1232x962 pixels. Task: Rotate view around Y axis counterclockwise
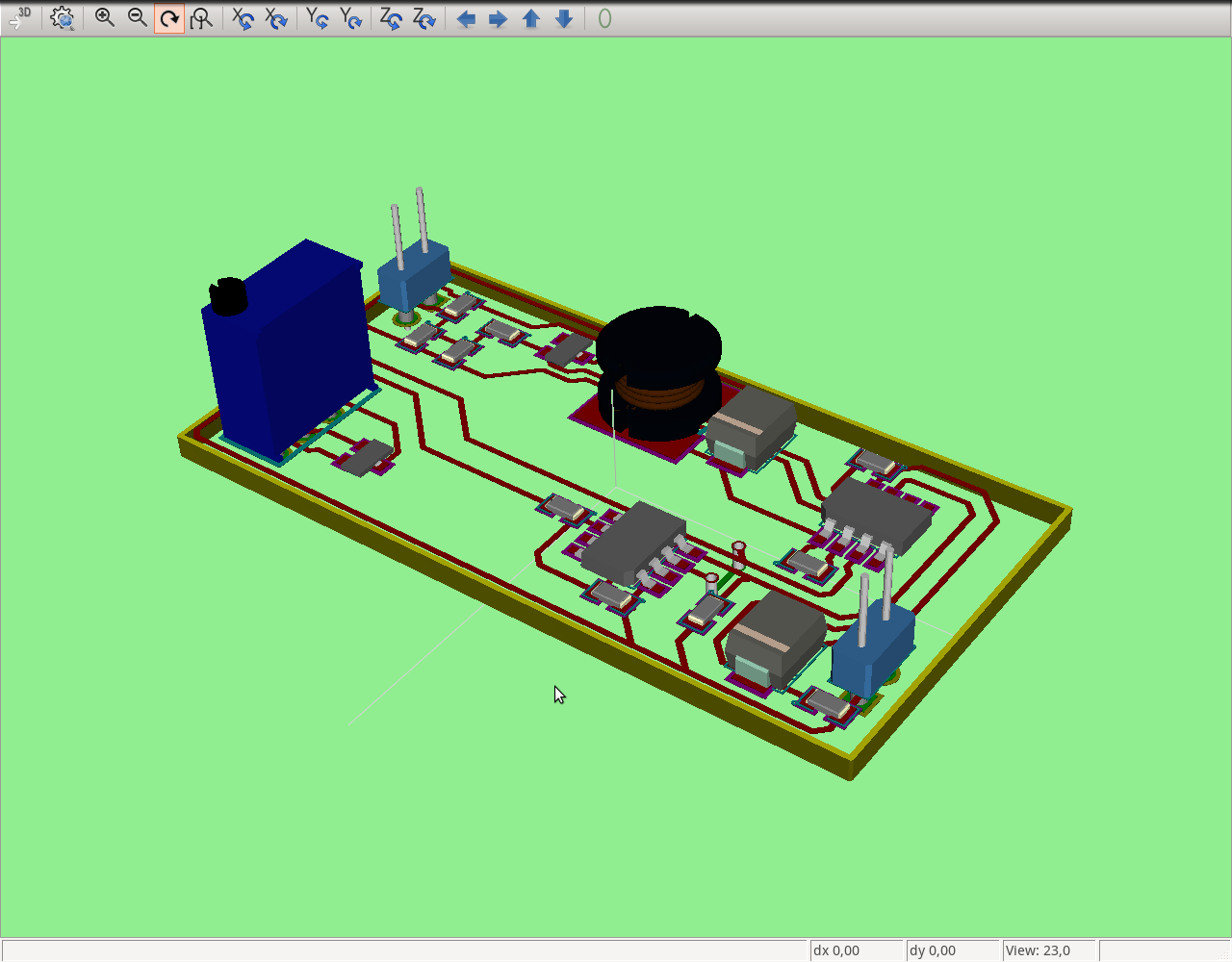[351, 17]
